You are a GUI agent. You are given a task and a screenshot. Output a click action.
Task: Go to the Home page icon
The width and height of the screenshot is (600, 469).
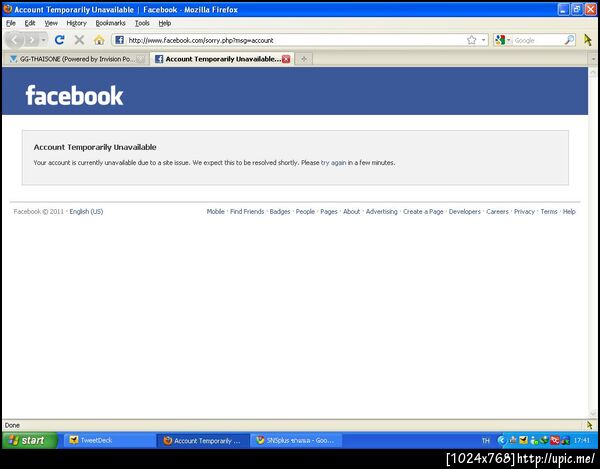[x=99, y=40]
